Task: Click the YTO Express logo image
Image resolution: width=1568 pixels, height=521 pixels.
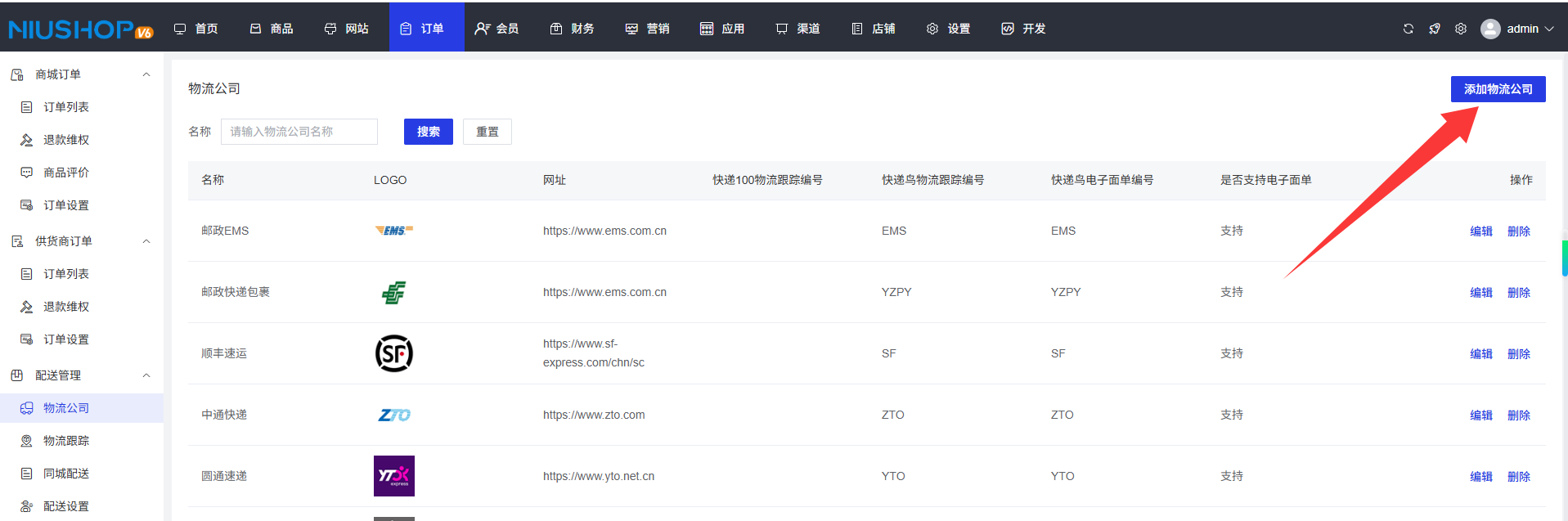Action: pos(393,476)
